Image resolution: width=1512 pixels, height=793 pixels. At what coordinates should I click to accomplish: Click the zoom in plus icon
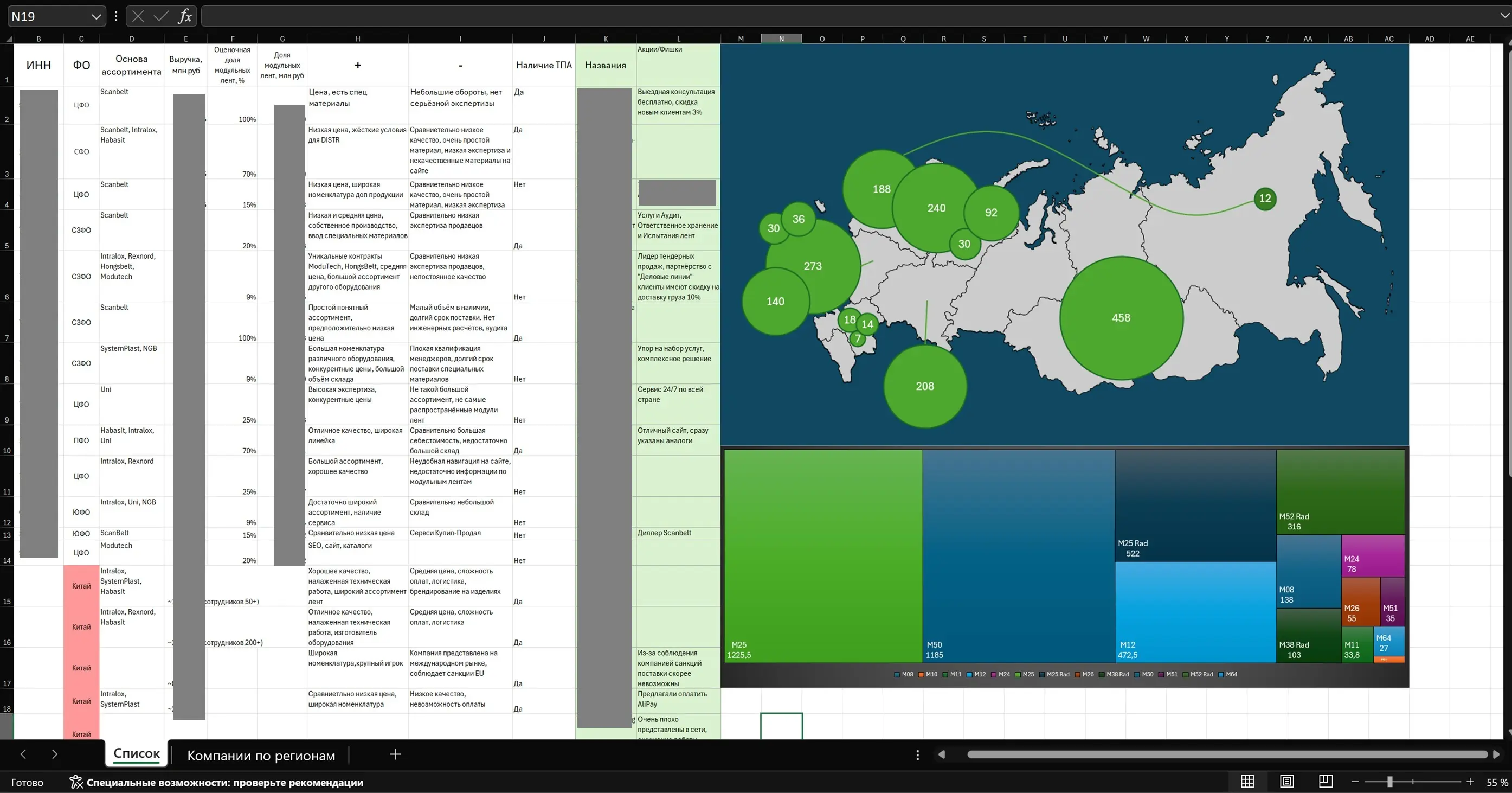pos(1470,782)
